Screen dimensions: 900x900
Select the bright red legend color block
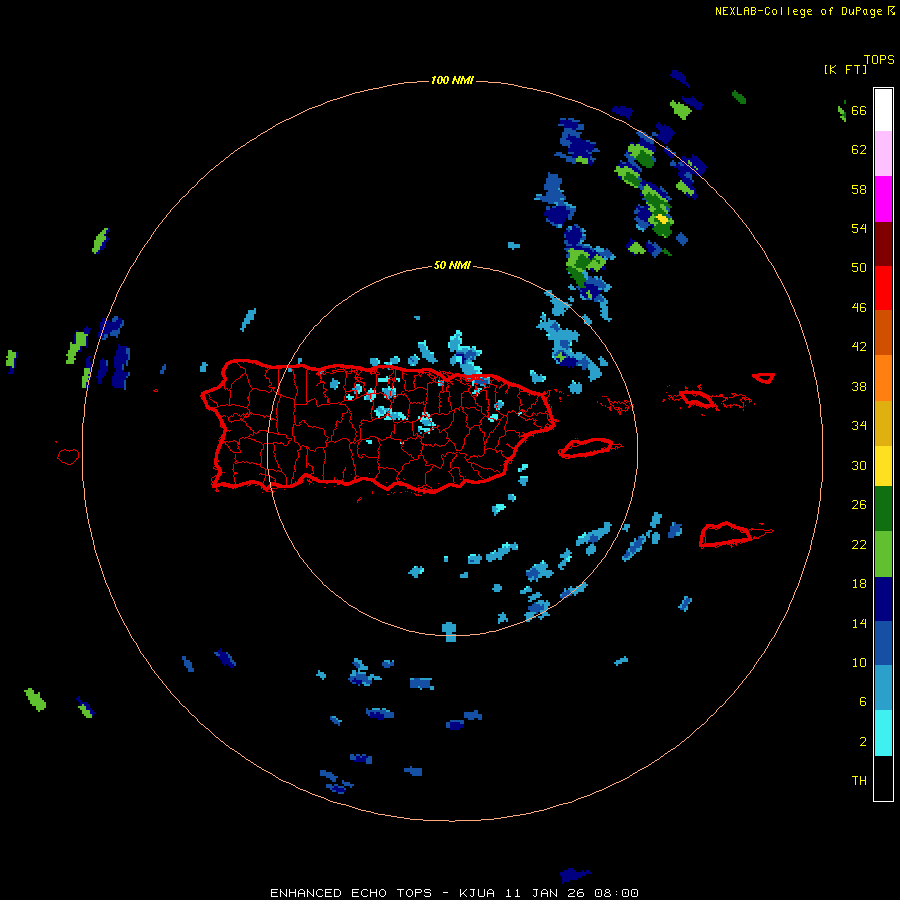(883, 288)
